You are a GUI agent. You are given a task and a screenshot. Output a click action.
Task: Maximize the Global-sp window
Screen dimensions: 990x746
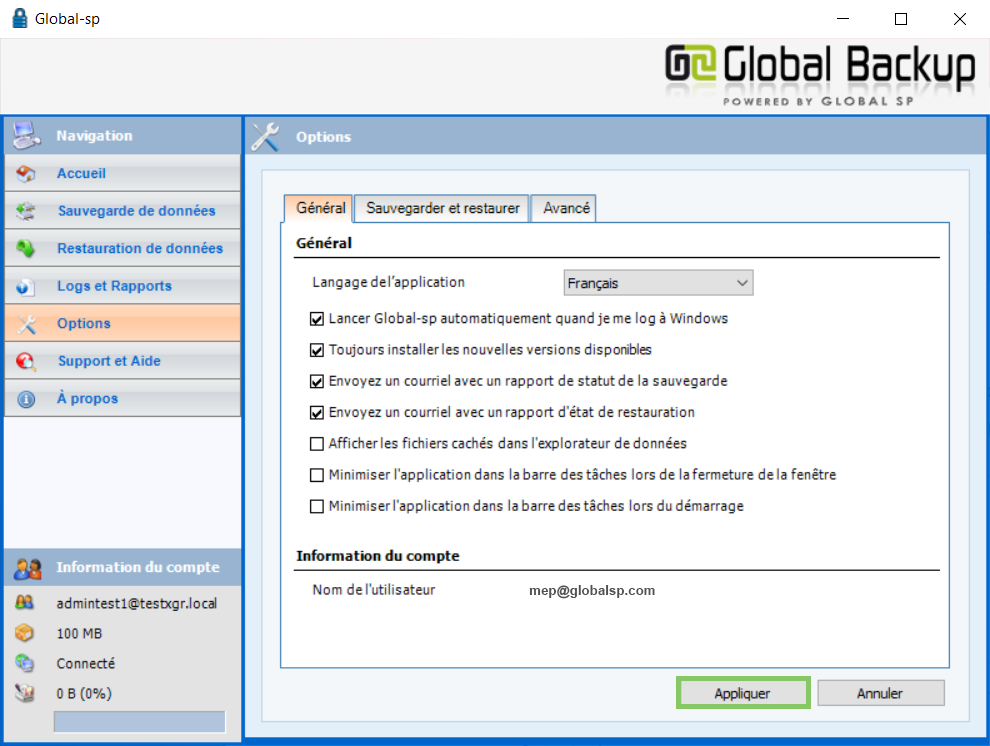click(901, 19)
